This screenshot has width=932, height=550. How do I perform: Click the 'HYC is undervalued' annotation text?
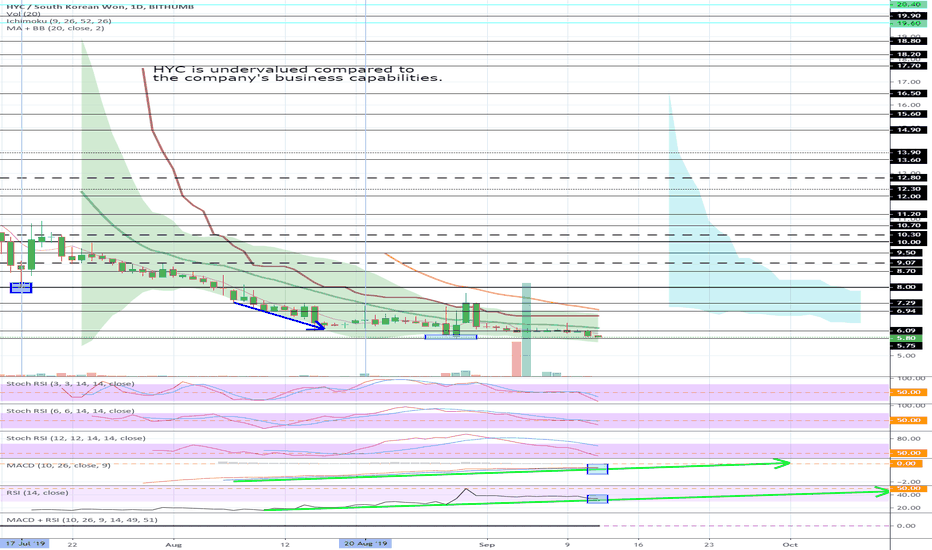(x=297, y=74)
